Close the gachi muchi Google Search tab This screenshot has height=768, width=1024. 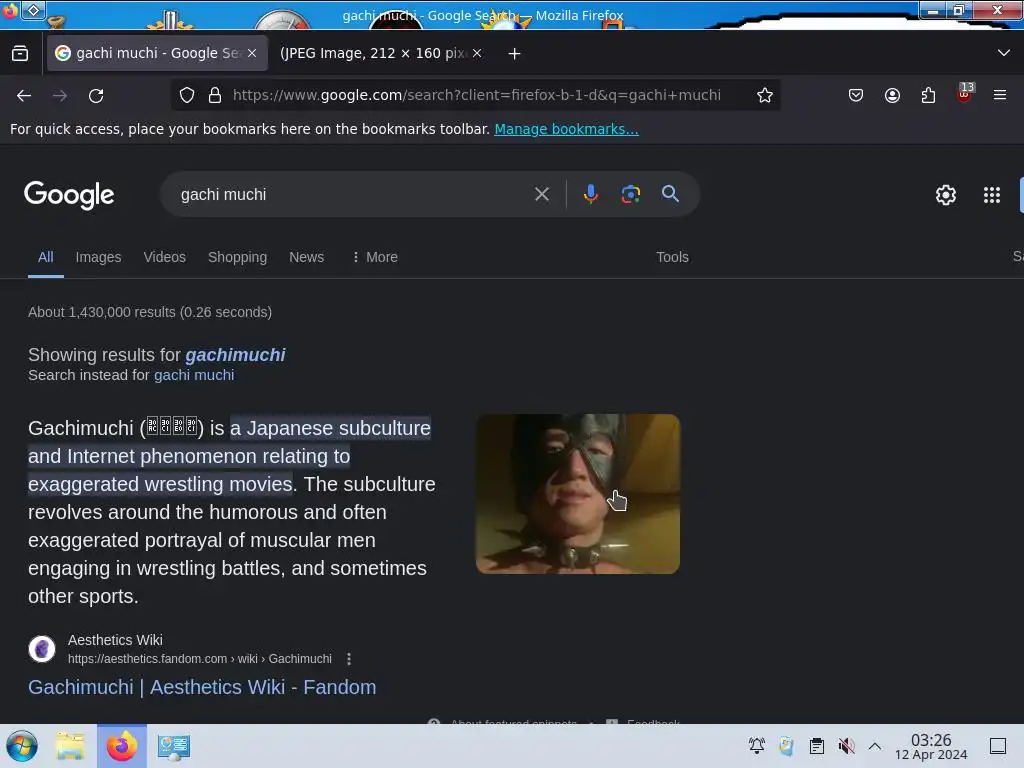pyautogui.click(x=252, y=53)
